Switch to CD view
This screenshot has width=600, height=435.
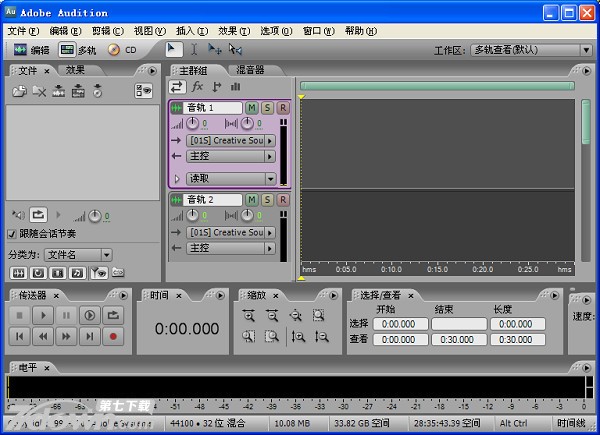tap(122, 49)
